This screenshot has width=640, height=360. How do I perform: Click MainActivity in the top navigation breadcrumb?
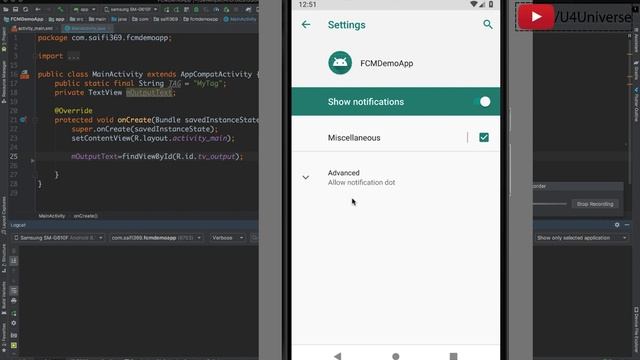coord(240,19)
